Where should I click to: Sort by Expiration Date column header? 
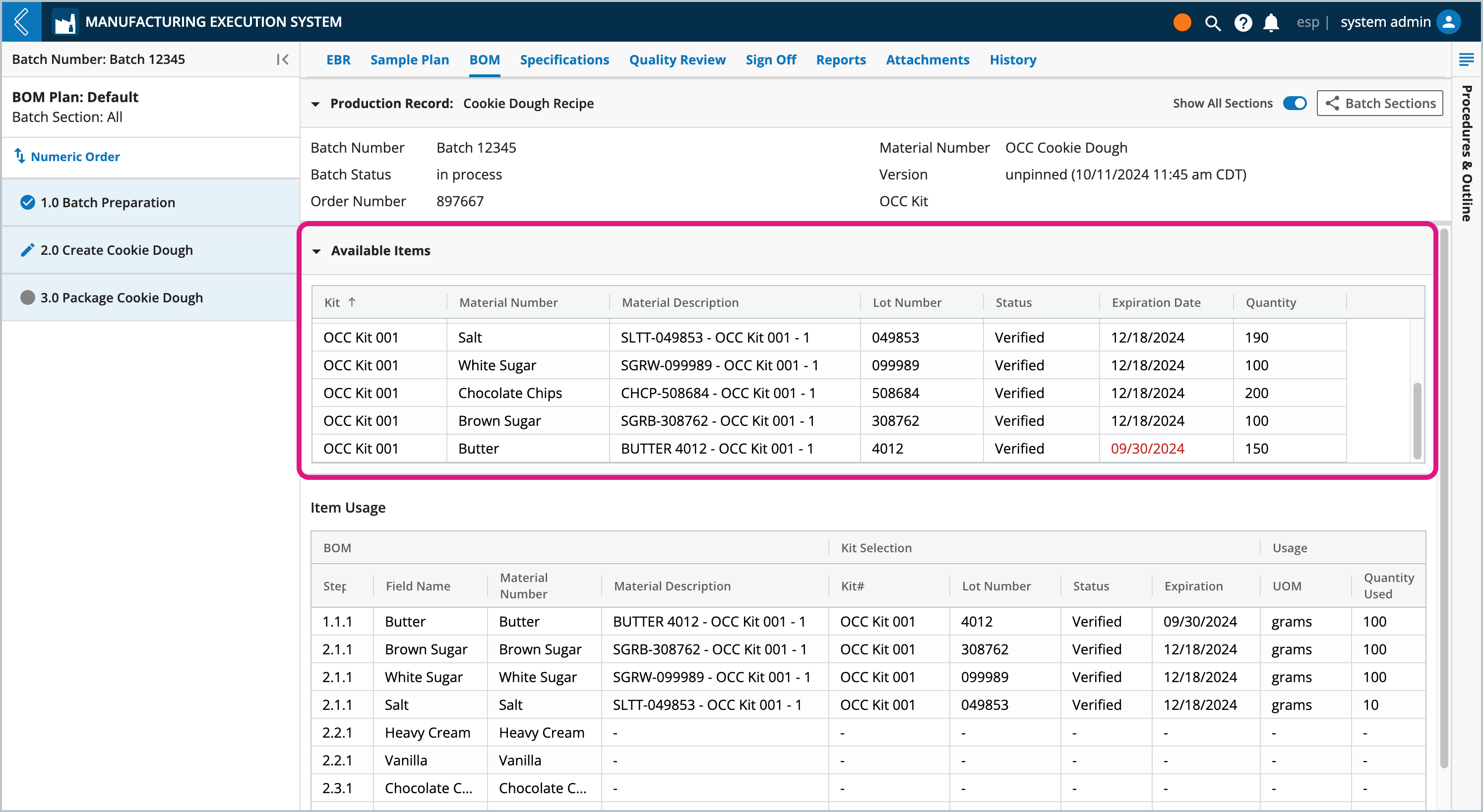pyautogui.click(x=1156, y=302)
